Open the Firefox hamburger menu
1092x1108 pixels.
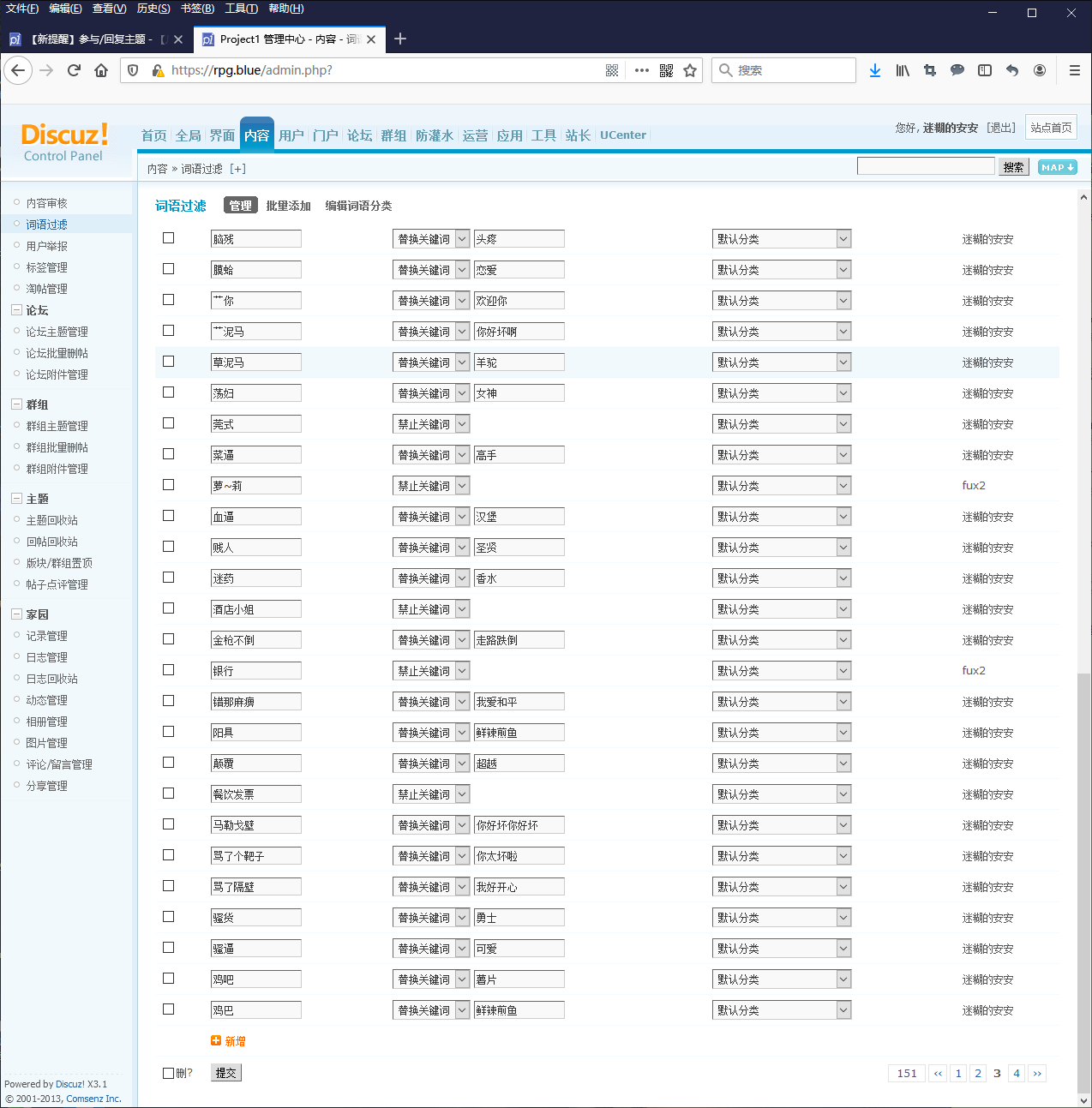[1074, 70]
